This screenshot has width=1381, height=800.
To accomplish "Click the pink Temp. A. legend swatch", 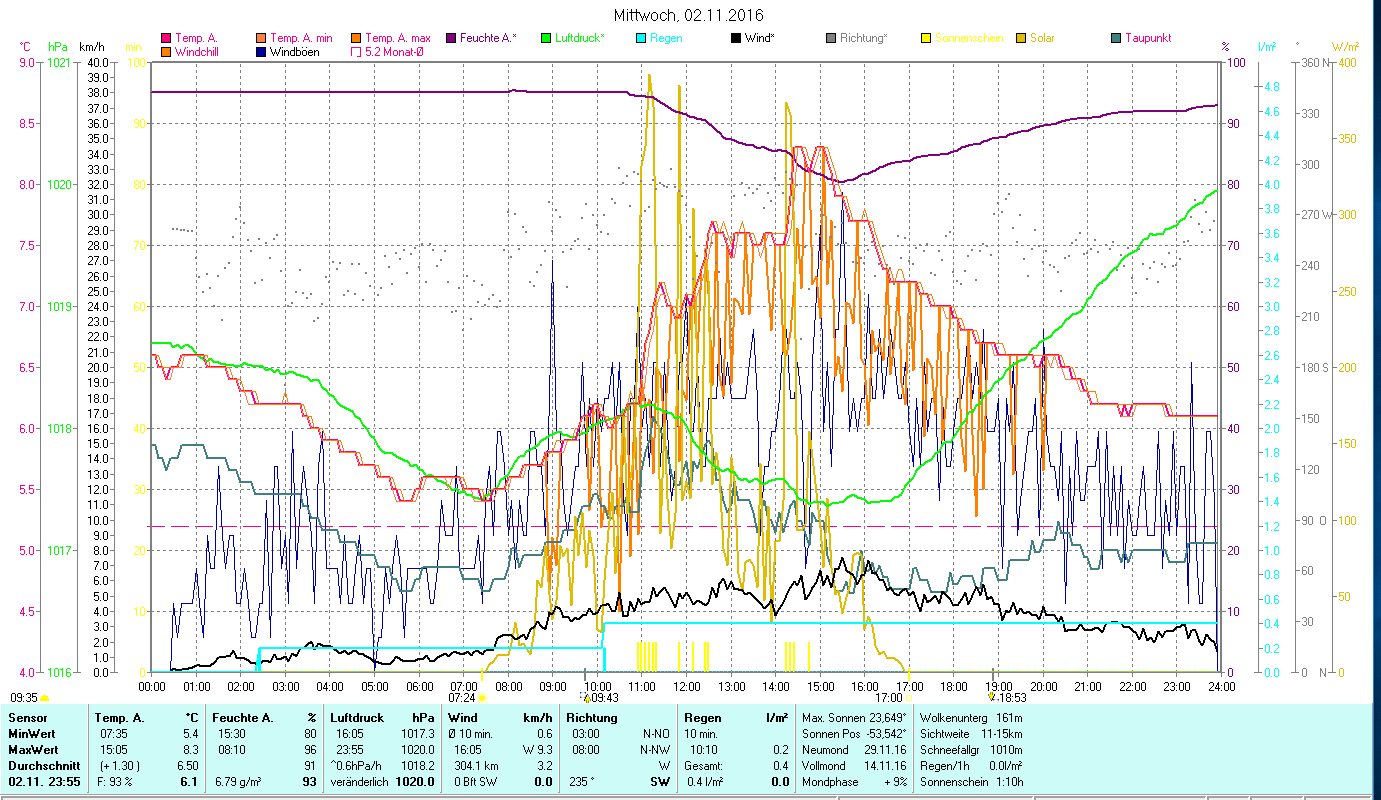I will click(x=166, y=39).
